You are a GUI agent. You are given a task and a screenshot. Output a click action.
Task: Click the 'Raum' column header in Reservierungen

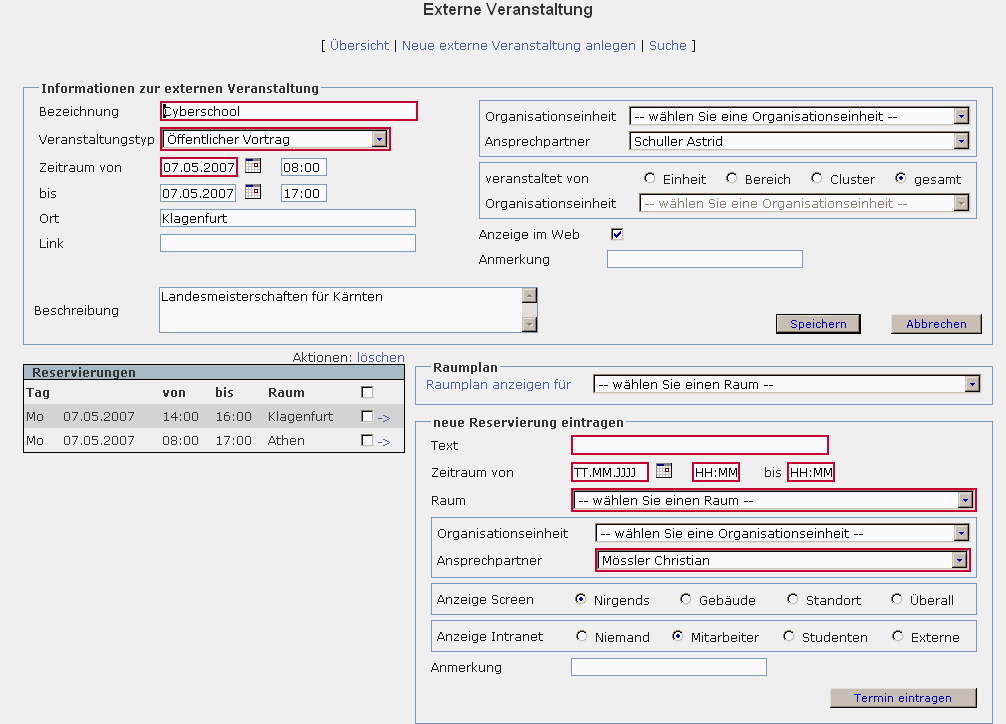tap(286, 392)
